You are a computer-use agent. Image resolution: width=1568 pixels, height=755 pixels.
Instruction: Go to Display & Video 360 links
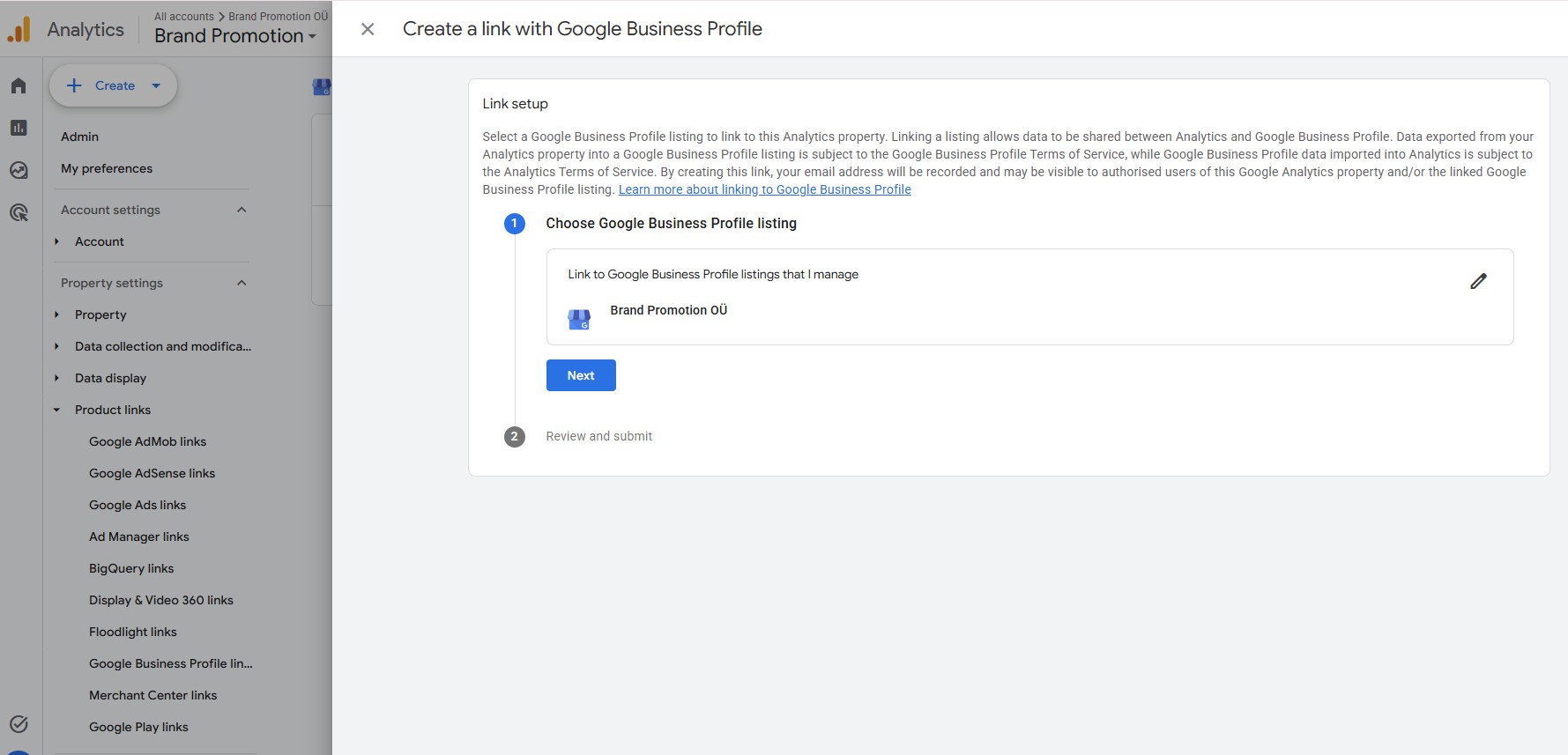tap(161, 600)
